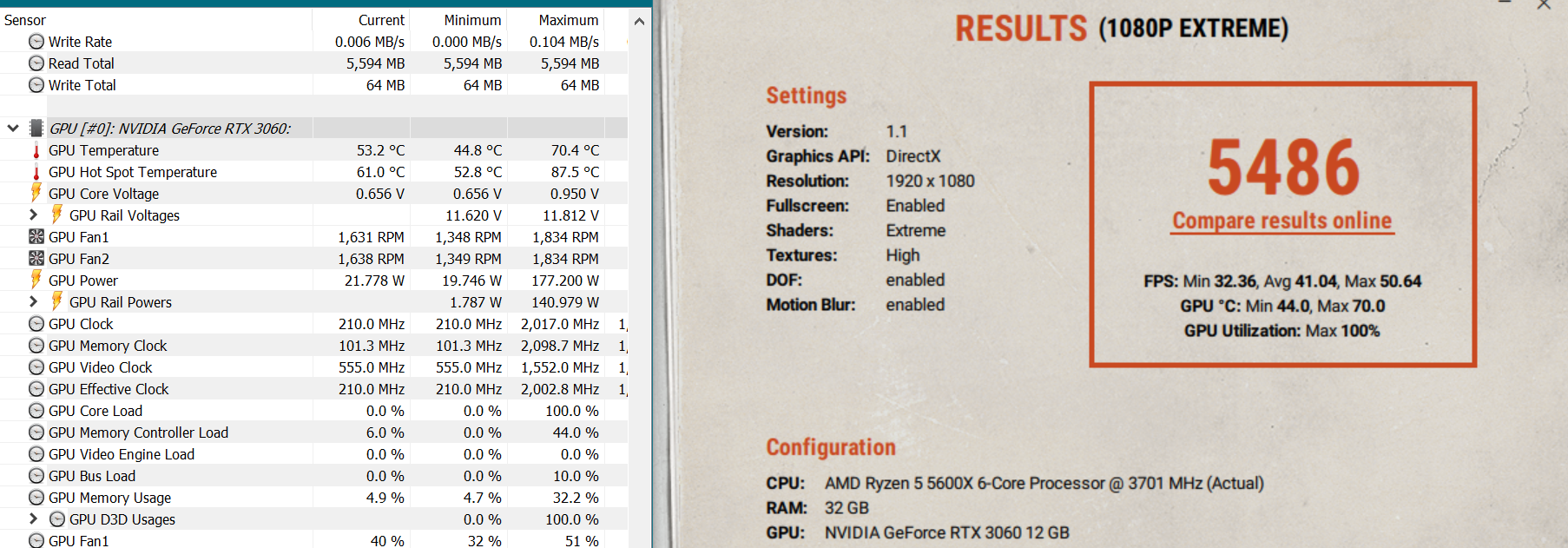This screenshot has width=1568, height=548.
Task: Click the GPU Utilization Max 100% text
Action: [1281, 331]
